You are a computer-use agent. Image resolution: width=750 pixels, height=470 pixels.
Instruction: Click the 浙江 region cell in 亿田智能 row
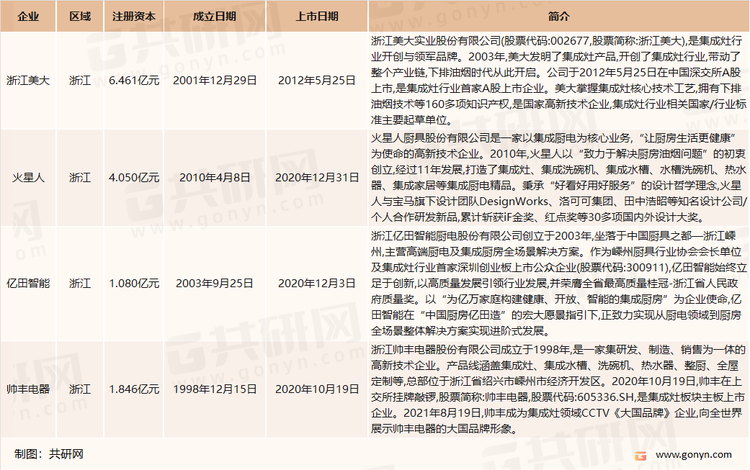tap(80, 283)
